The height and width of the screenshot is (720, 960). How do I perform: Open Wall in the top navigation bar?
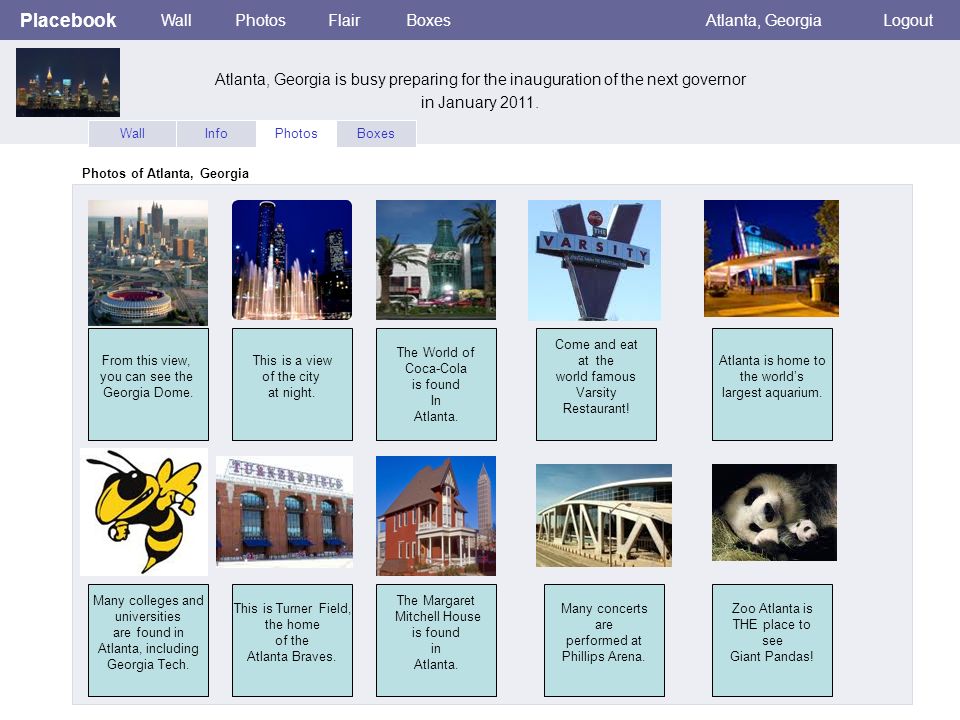pos(176,20)
